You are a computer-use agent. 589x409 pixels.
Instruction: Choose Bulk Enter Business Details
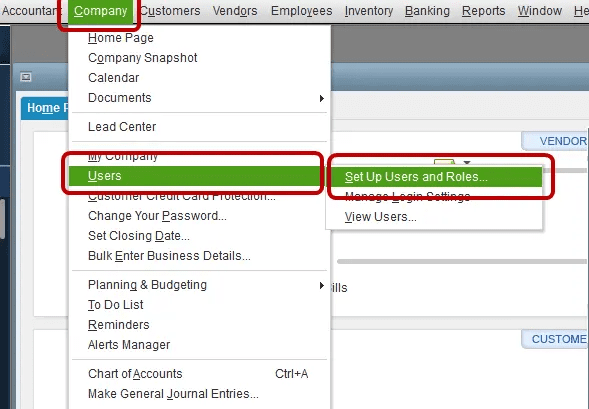point(199,256)
